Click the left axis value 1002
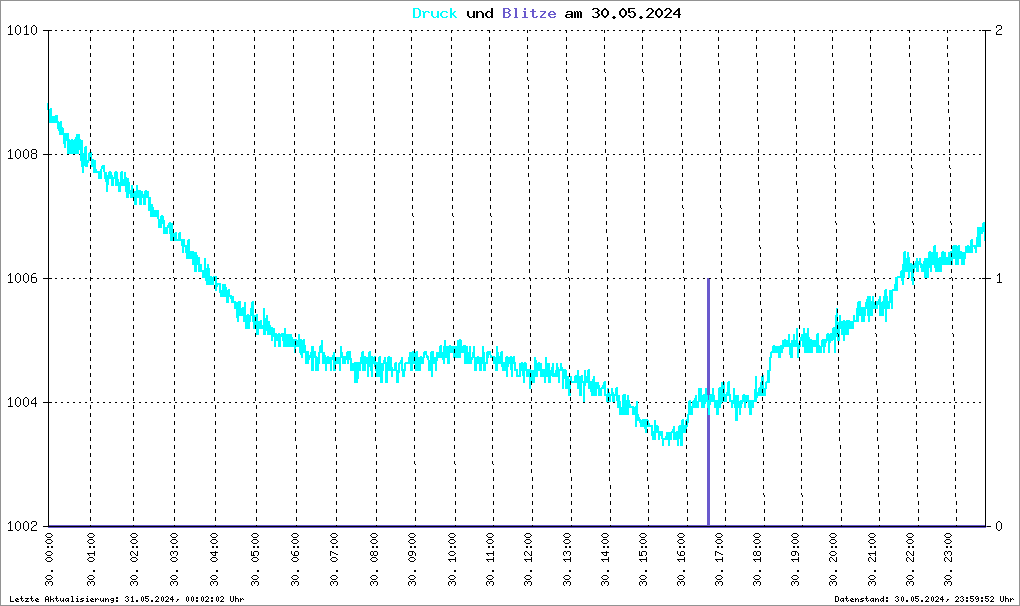 coord(22,526)
